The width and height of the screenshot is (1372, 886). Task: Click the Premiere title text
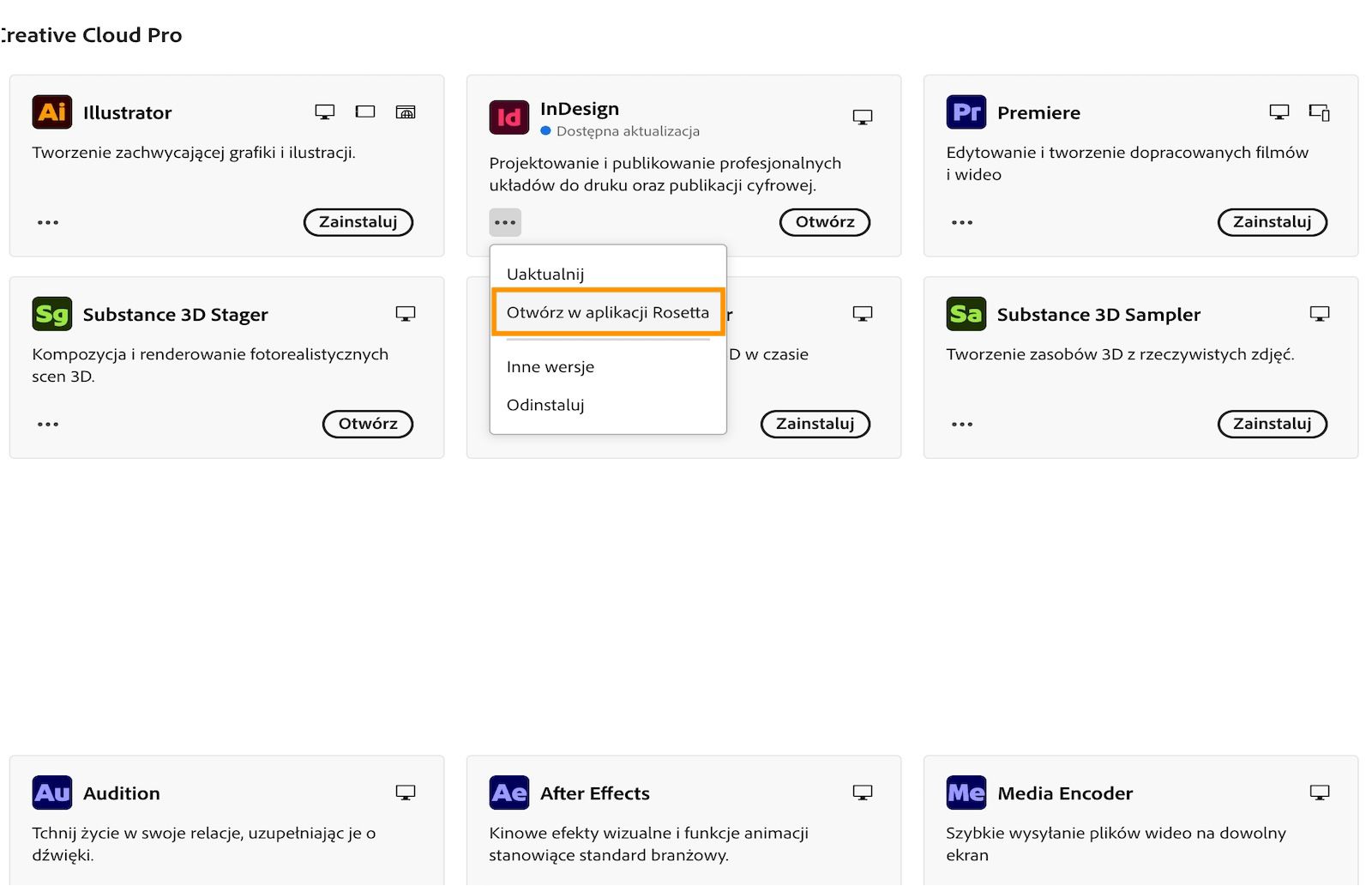[x=1038, y=112]
